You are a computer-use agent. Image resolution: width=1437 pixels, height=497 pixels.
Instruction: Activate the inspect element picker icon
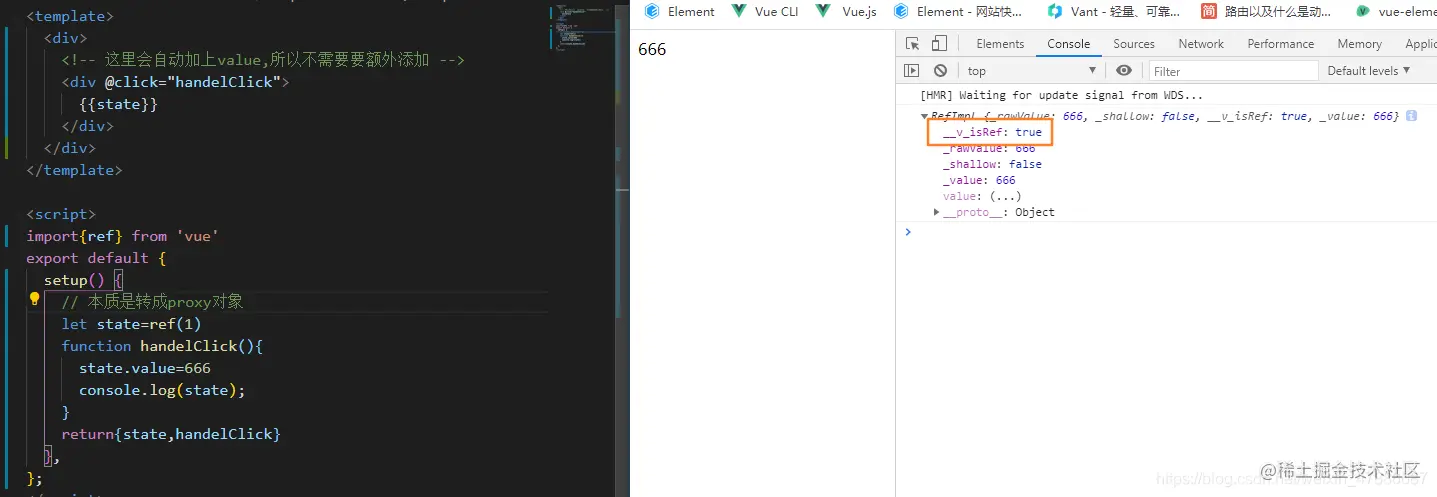click(x=913, y=44)
